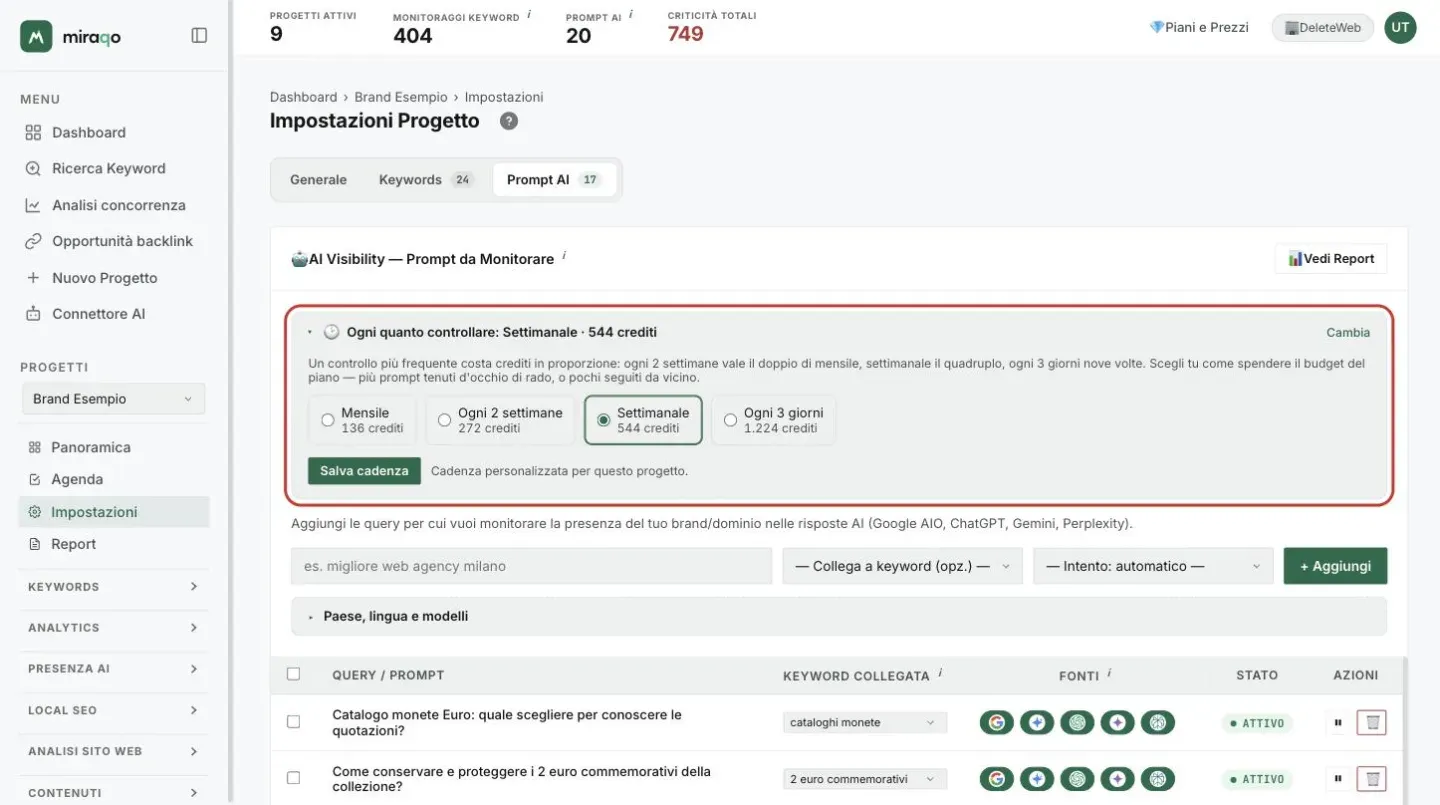Click the Salva cadenza button
Image resolution: width=1440 pixels, height=805 pixels.
click(x=364, y=471)
